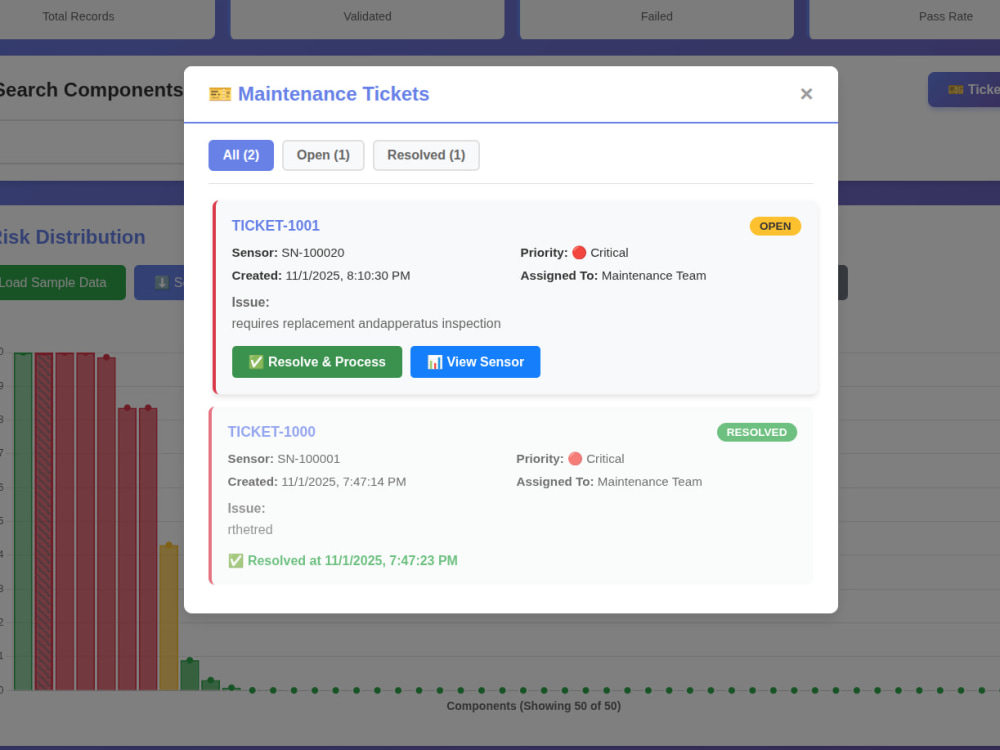Click View Sensor for TICKET-1001
This screenshot has height=750, width=1000.
[475, 362]
